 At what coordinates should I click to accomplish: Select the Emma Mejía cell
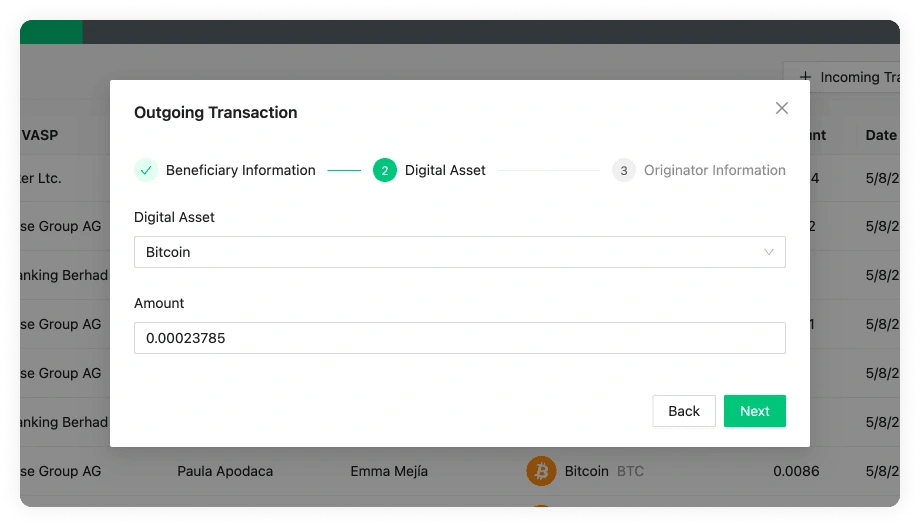coord(389,471)
